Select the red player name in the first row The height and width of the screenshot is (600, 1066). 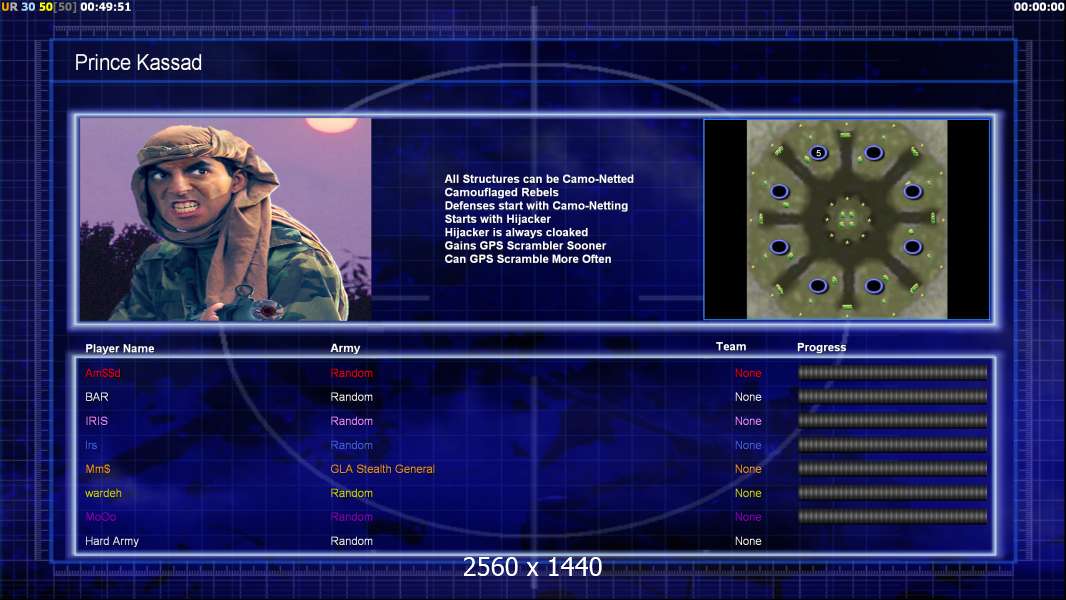pos(103,373)
